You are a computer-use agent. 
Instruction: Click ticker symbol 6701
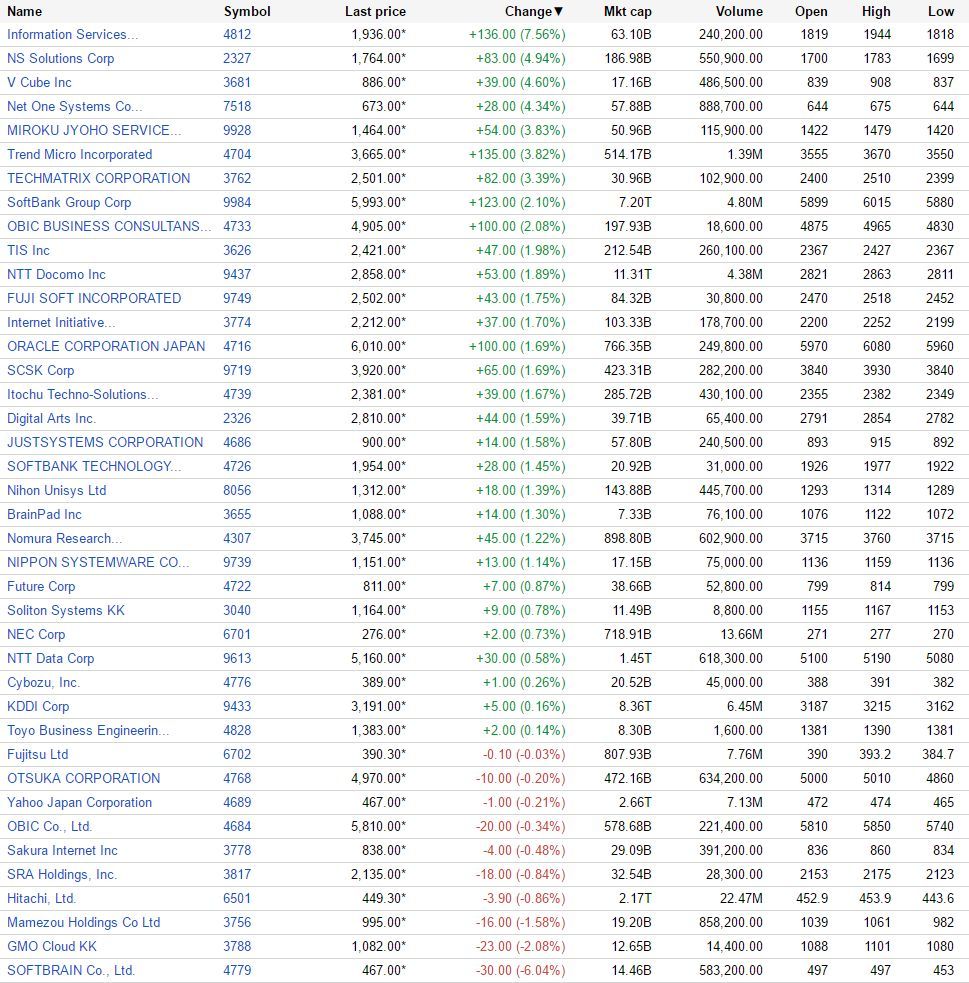(x=237, y=634)
